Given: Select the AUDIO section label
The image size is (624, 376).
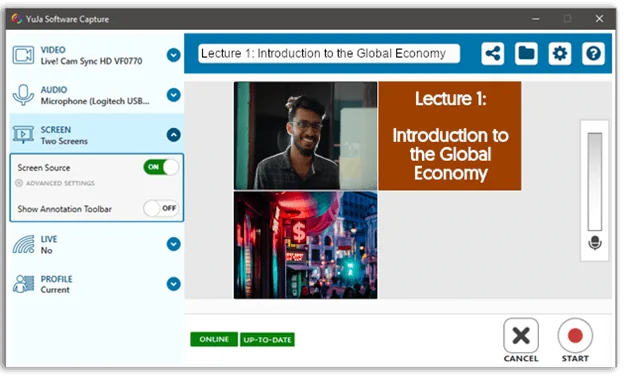Looking at the screenshot, I should pyautogui.click(x=54, y=90).
